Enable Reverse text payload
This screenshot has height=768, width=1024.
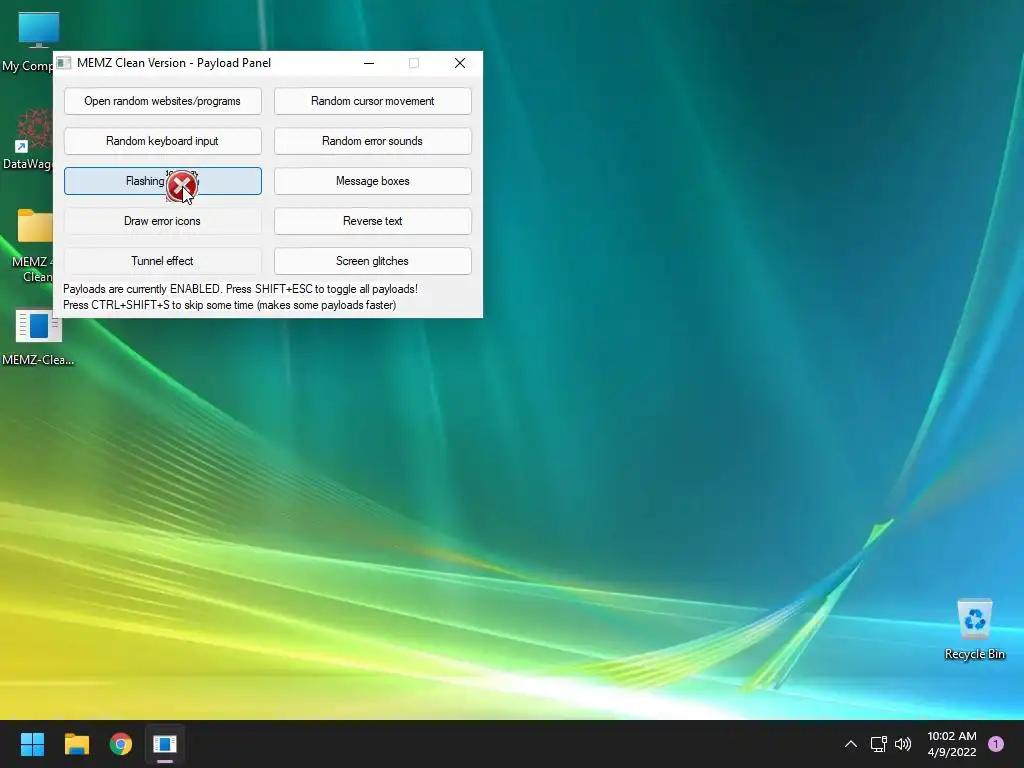click(372, 221)
